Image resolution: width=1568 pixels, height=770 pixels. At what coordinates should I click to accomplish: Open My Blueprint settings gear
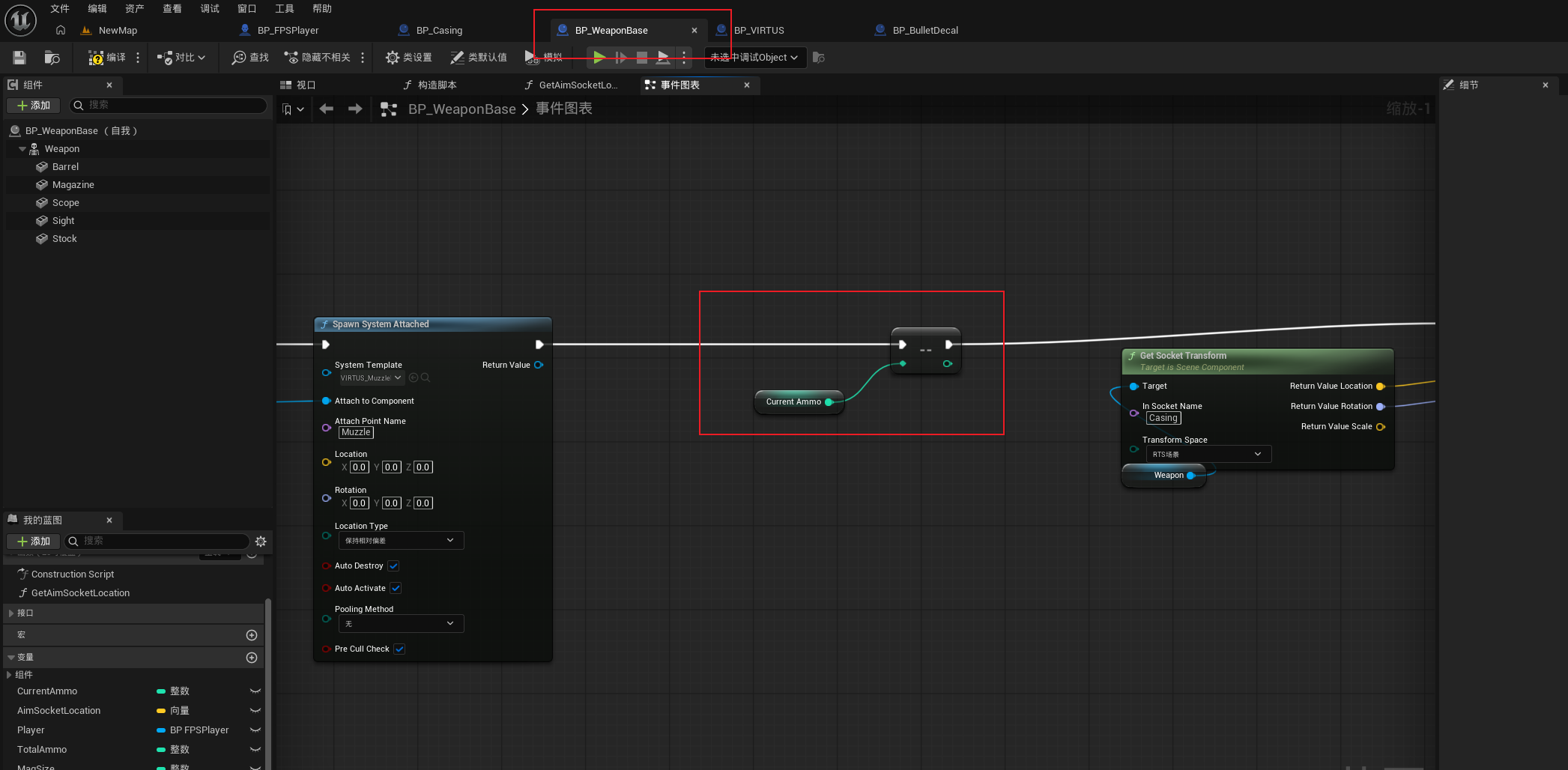tap(261, 542)
